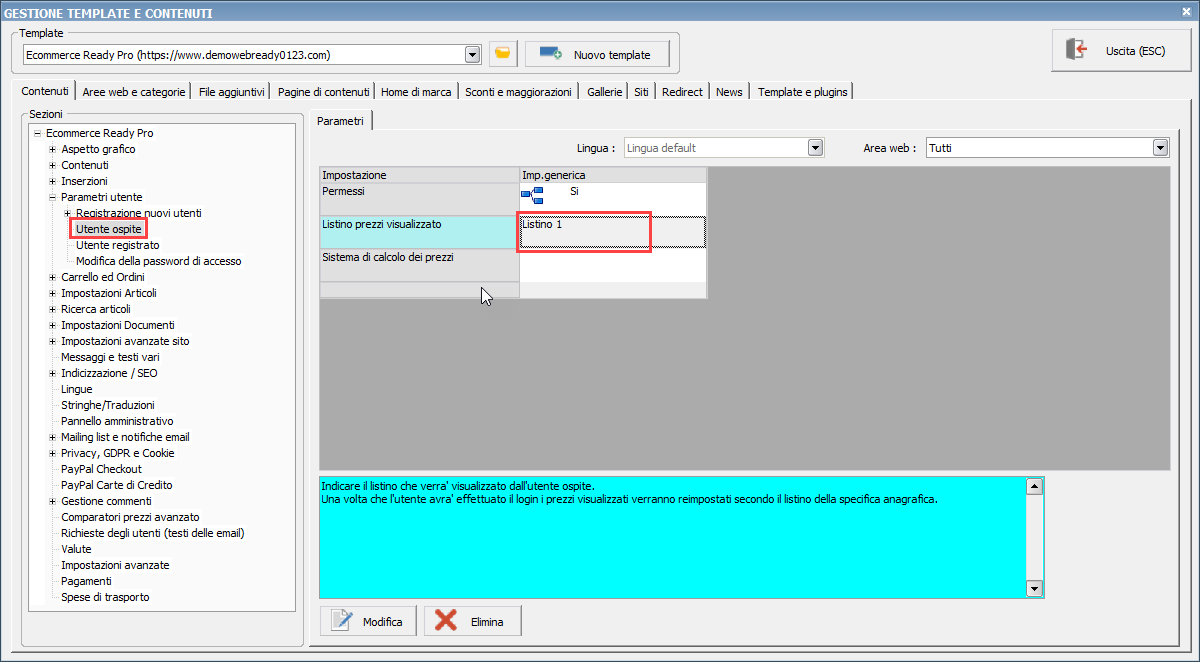Click the Impostazione column header
The image size is (1200, 662).
(x=419, y=175)
